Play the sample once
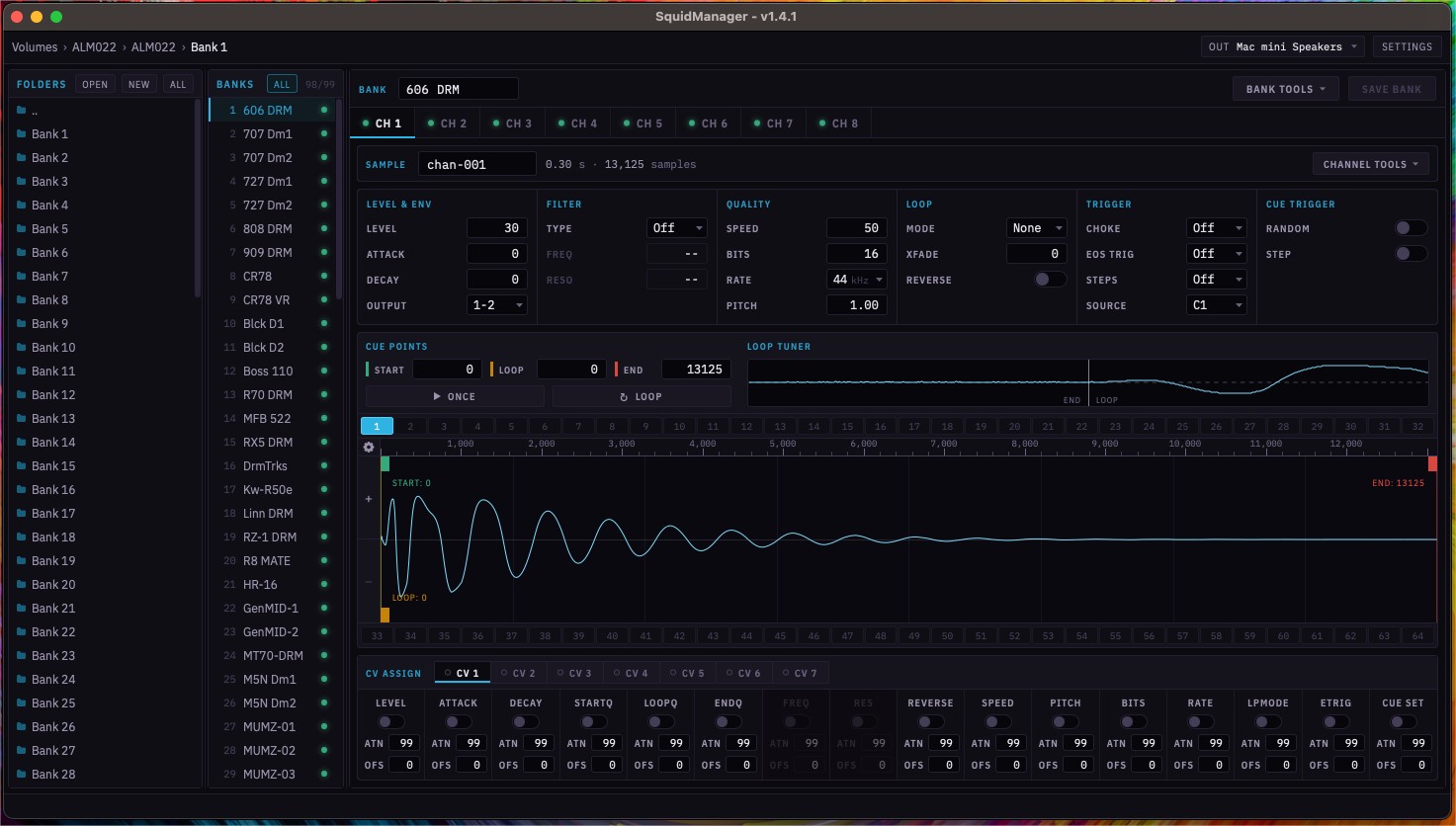The width and height of the screenshot is (1456, 826). point(455,396)
